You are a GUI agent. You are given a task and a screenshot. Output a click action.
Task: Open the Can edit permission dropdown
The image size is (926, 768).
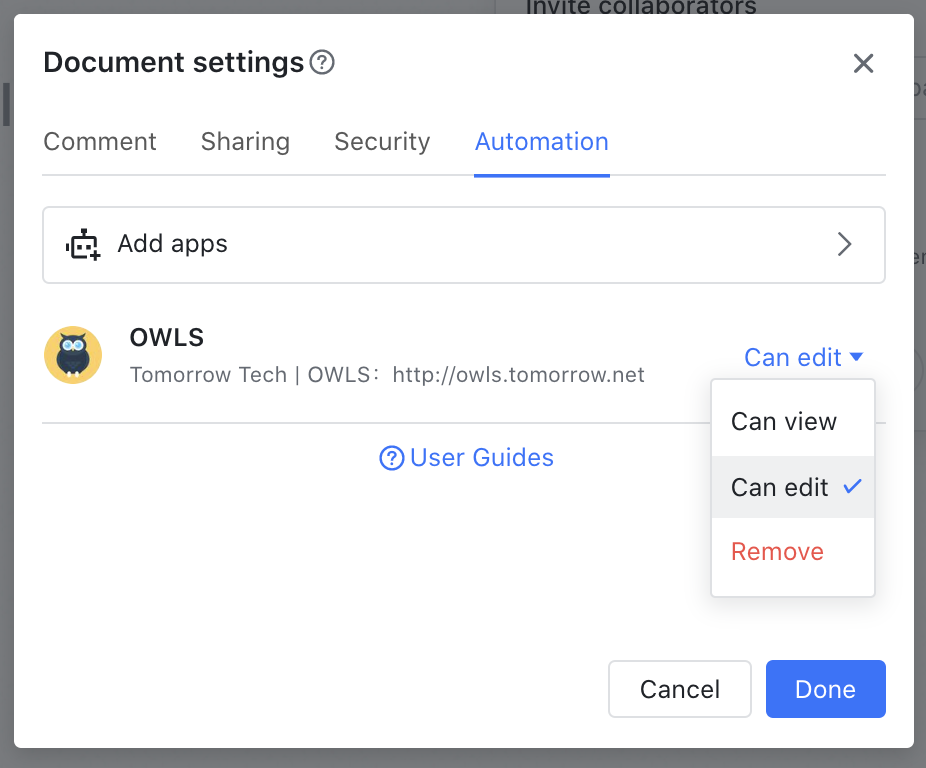(x=803, y=357)
